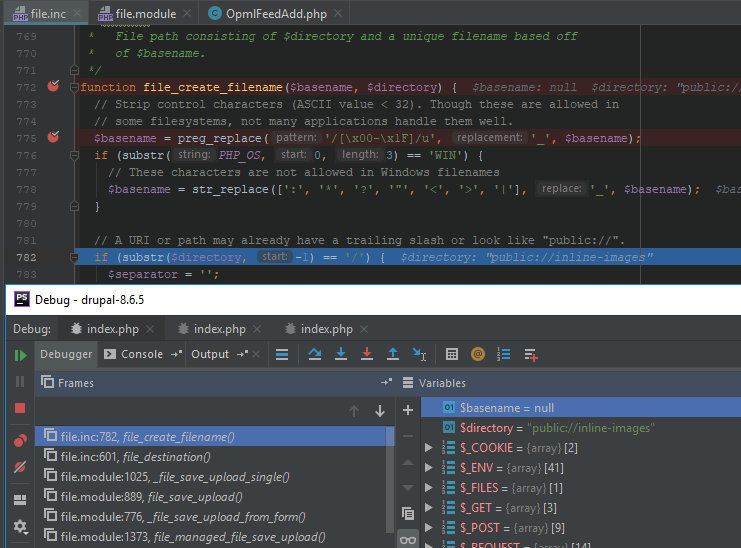Toggle Show watches in variables glasses icon
Image resolution: width=741 pixels, height=548 pixels.
click(408, 539)
